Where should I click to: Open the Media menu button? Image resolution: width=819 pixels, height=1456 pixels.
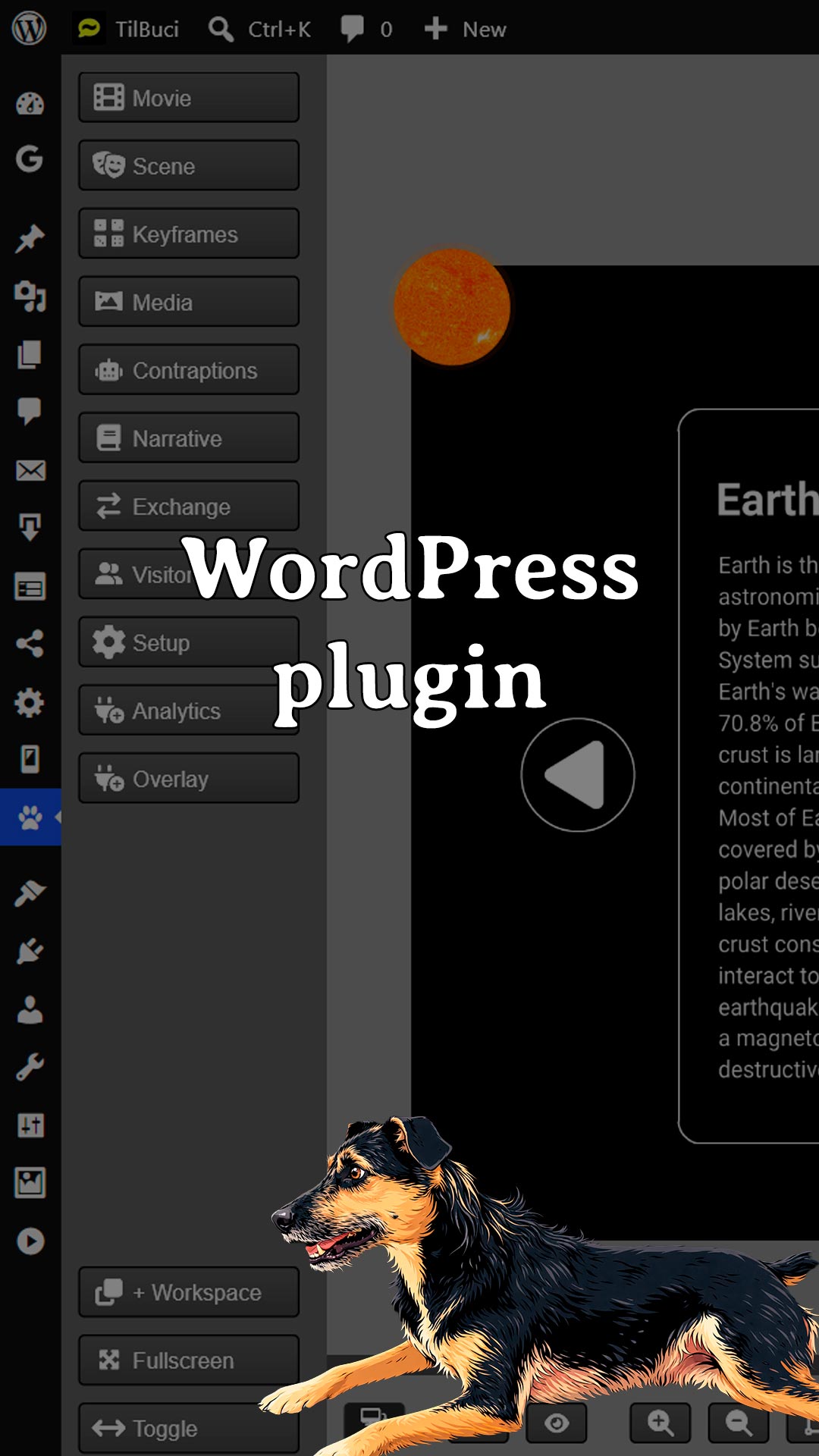point(189,302)
